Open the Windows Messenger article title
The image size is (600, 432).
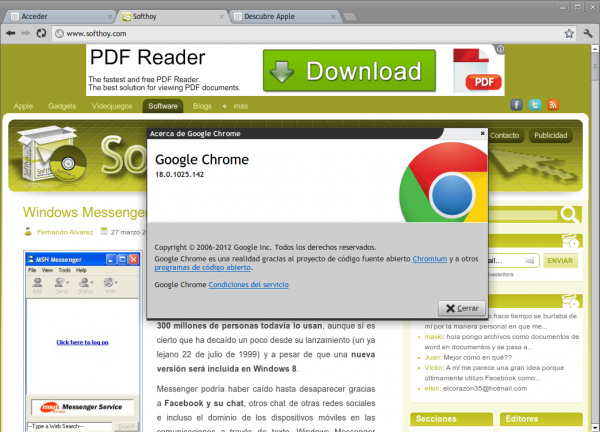[85, 212]
